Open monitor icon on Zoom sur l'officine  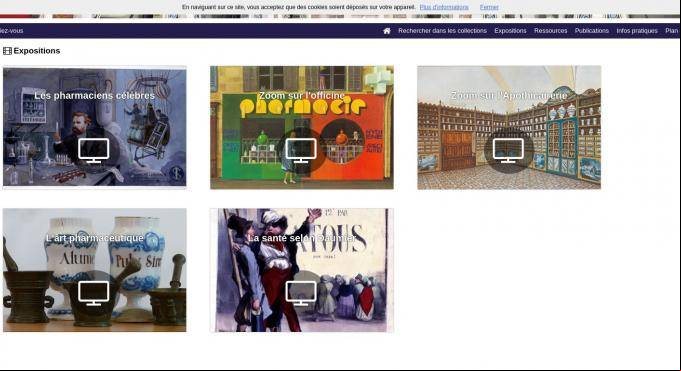pos(301,150)
